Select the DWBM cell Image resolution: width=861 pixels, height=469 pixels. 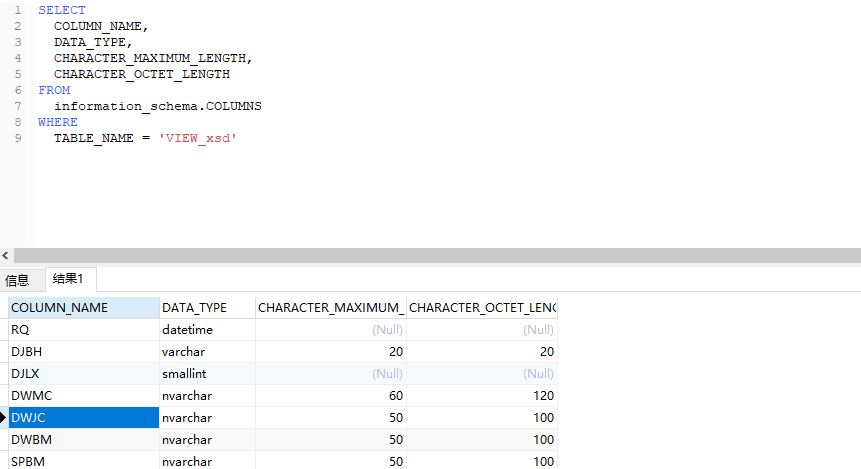84,439
